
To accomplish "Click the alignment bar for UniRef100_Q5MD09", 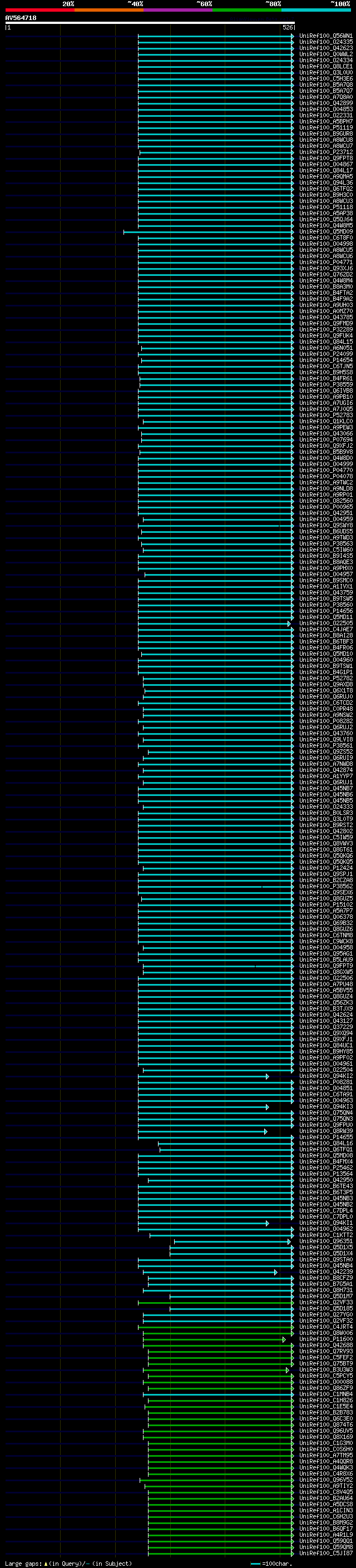I will tap(209, 232).
